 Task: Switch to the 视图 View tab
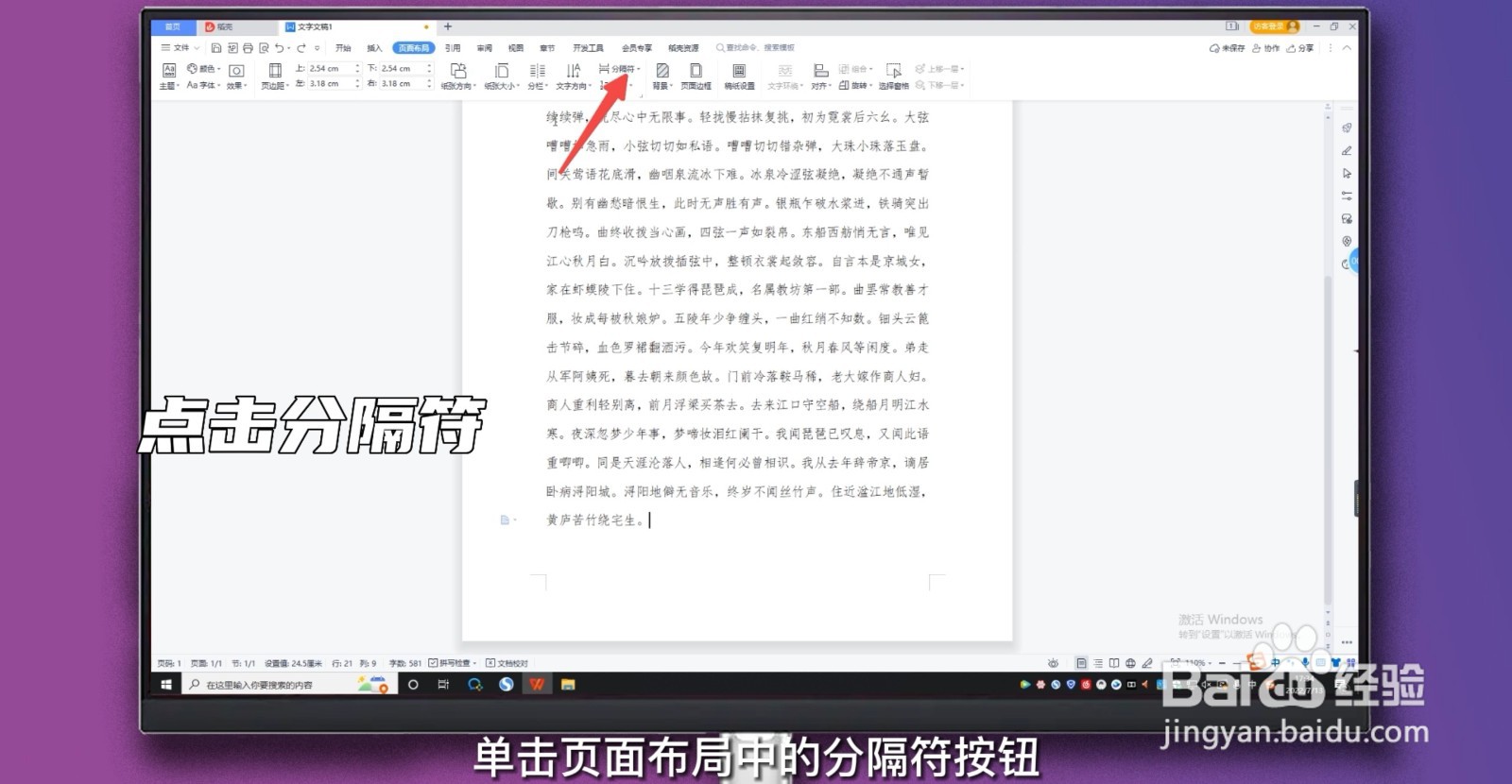click(x=516, y=48)
